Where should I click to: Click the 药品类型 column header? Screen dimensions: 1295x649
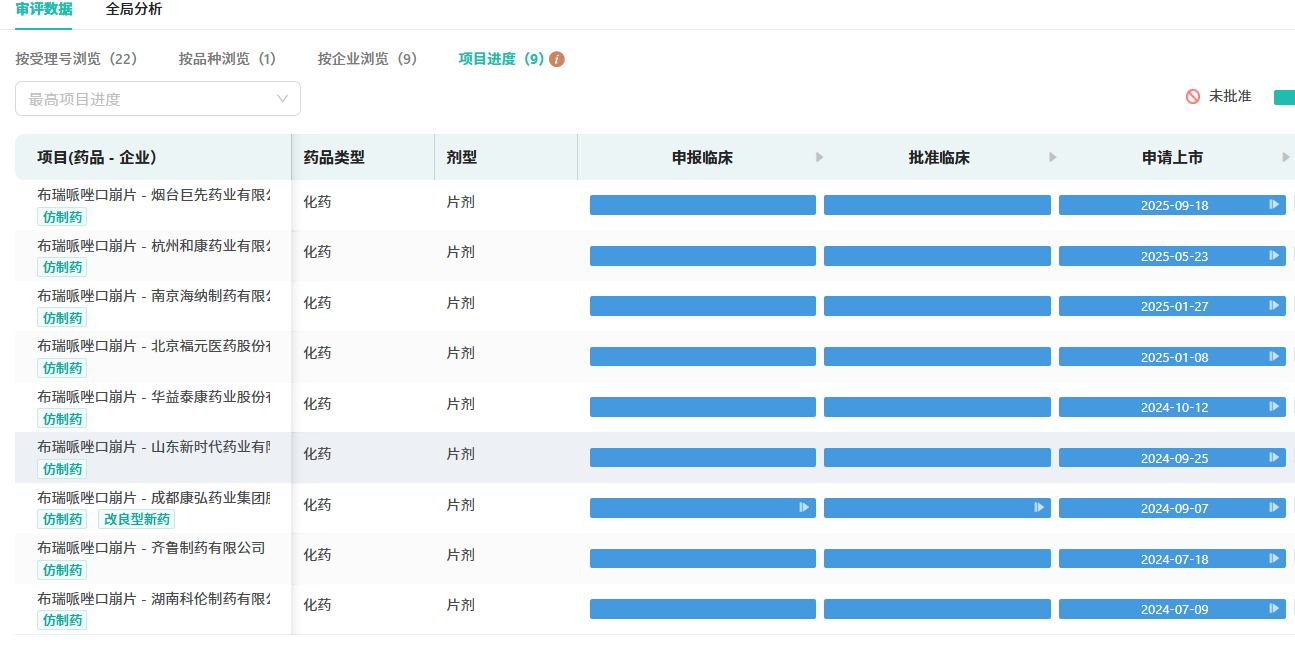coord(334,157)
